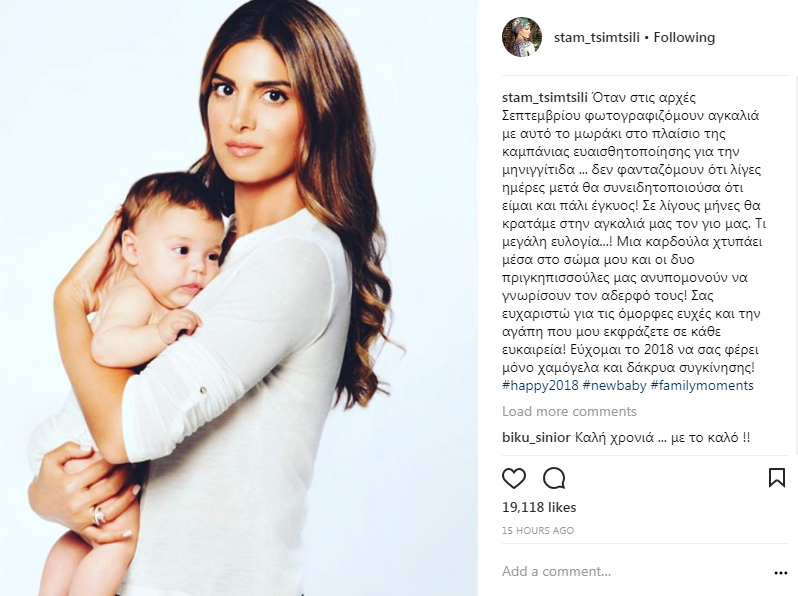Open the 15 HOURS AGO timestamp link
798x596 pixels.
point(537,530)
